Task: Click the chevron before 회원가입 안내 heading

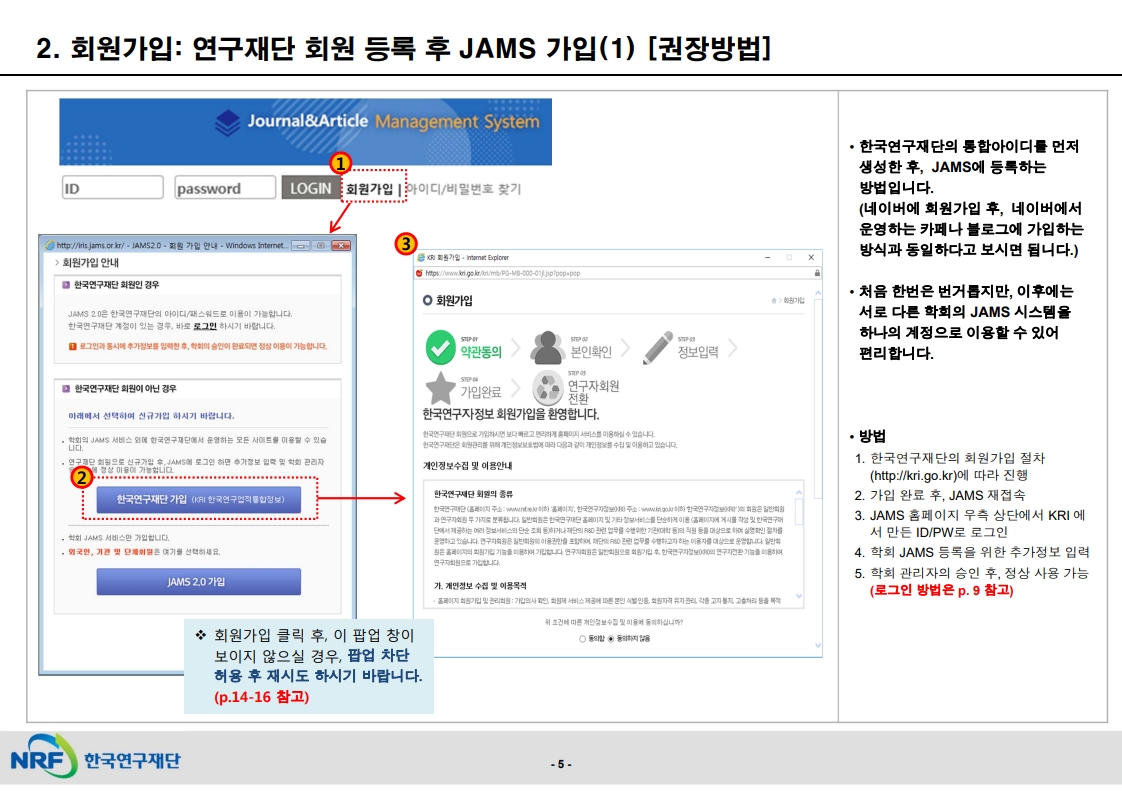Action: [x=57, y=263]
